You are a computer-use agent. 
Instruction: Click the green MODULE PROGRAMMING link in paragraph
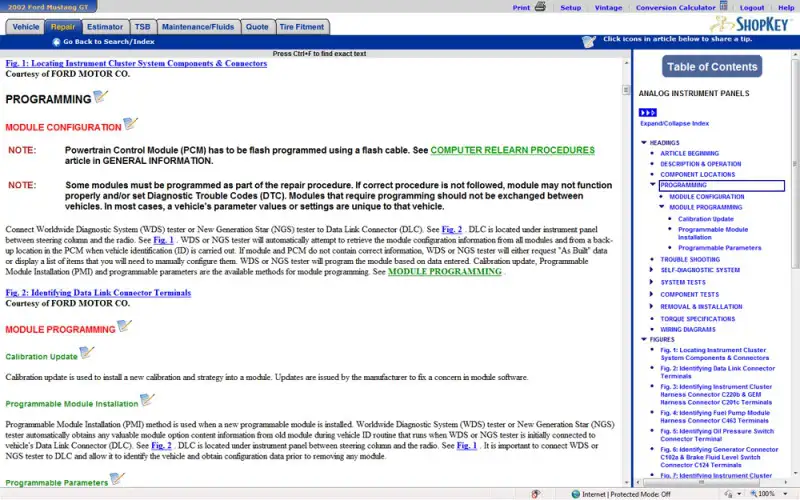click(x=444, y=272)
